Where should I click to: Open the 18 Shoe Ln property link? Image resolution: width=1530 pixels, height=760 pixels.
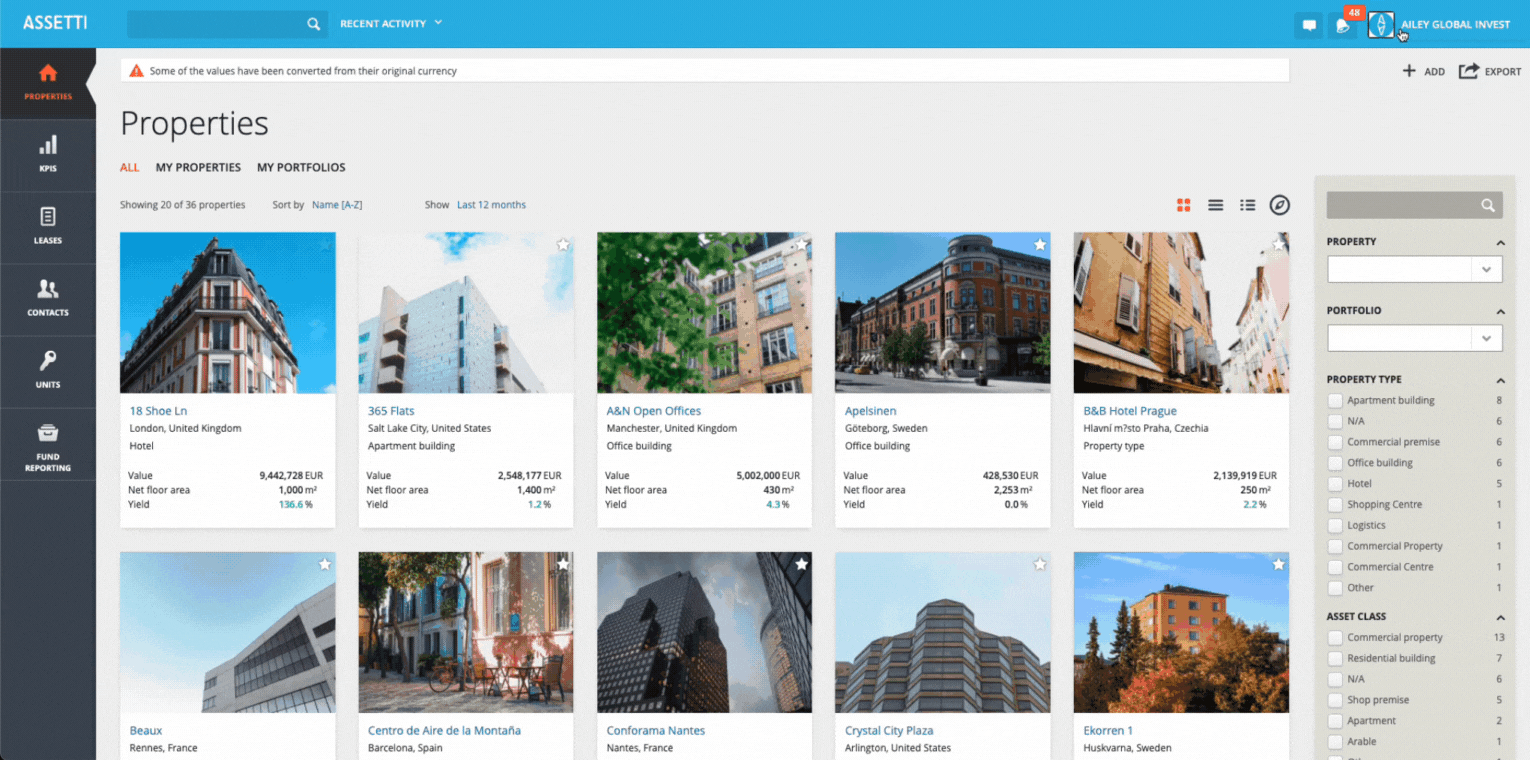[158, 411]
